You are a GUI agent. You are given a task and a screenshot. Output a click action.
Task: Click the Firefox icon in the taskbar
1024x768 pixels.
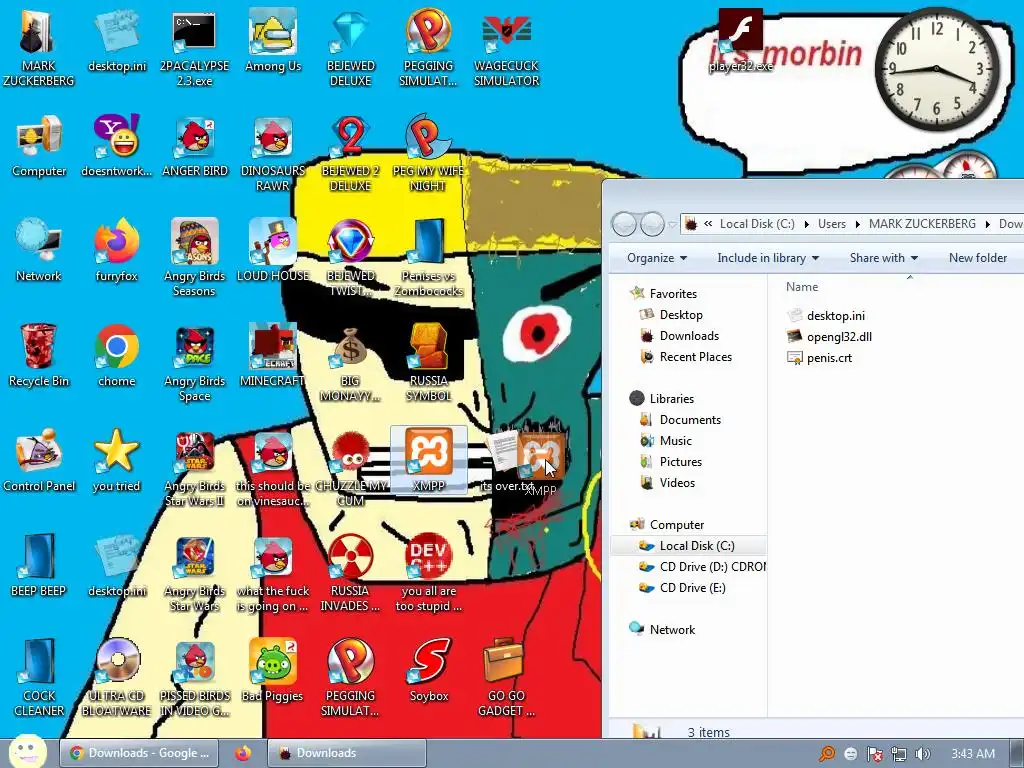(x=244, y=753)
